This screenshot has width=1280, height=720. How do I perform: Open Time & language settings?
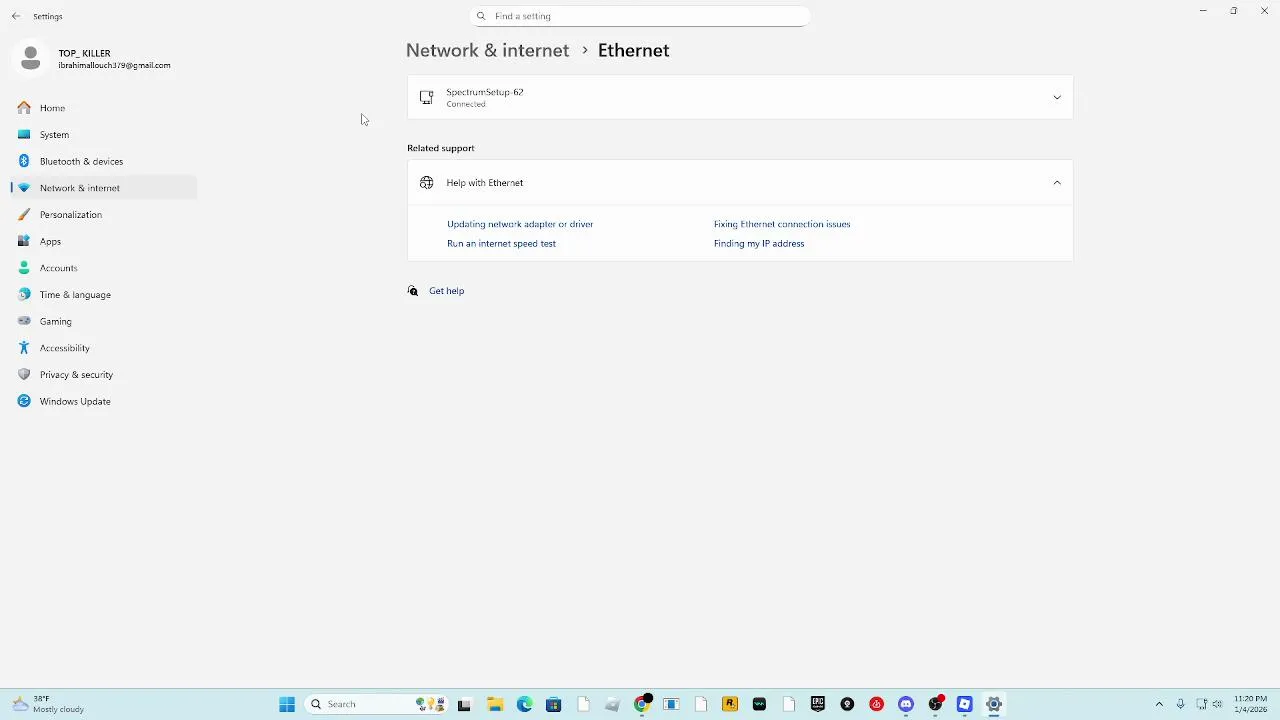104,294
